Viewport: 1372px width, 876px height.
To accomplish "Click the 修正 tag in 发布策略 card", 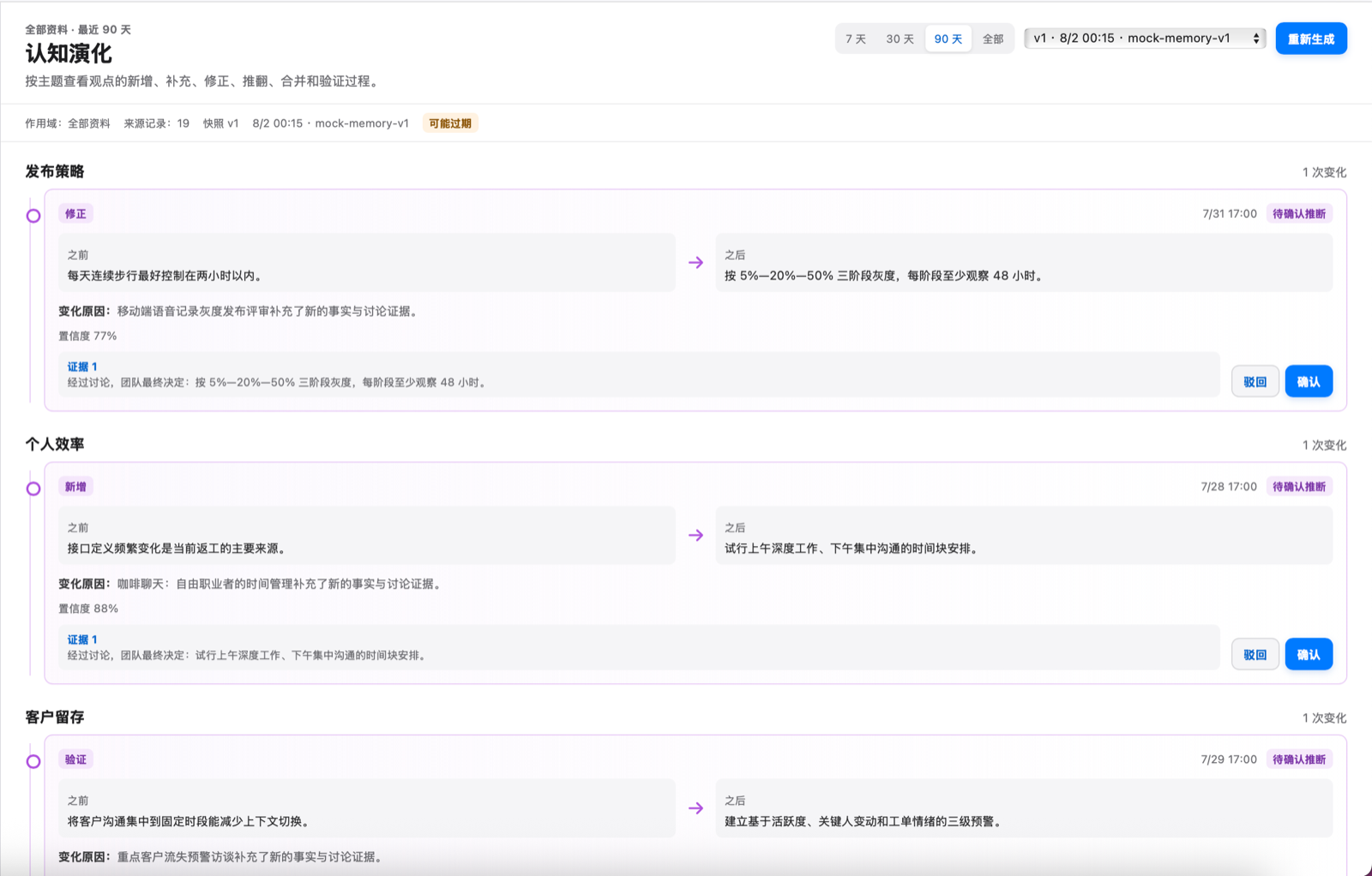I will tap(75, 213).
